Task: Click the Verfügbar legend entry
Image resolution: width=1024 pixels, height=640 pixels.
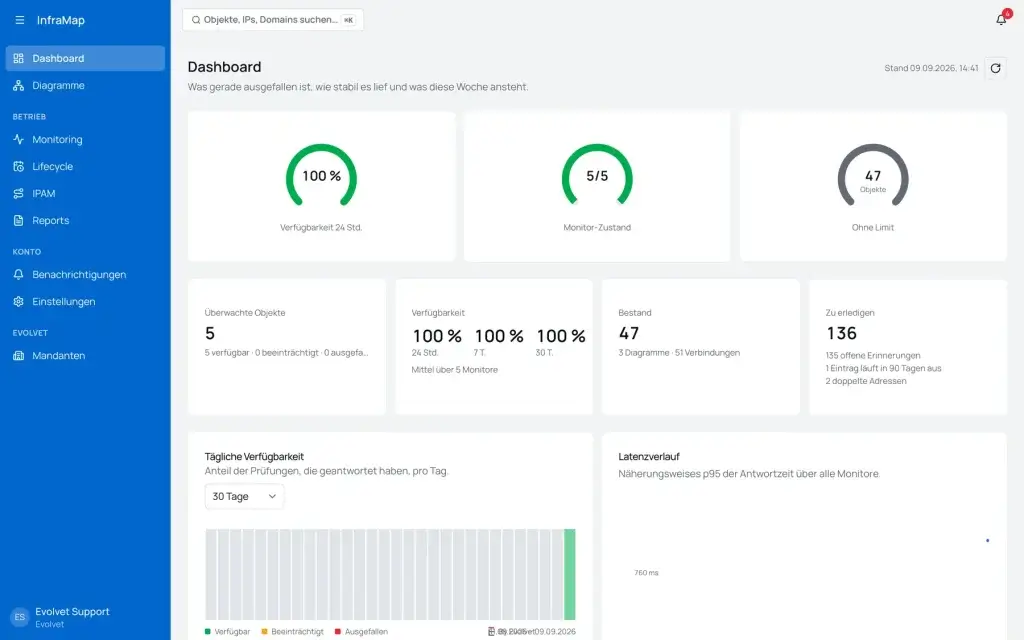Action: click(x=227, y=632)
